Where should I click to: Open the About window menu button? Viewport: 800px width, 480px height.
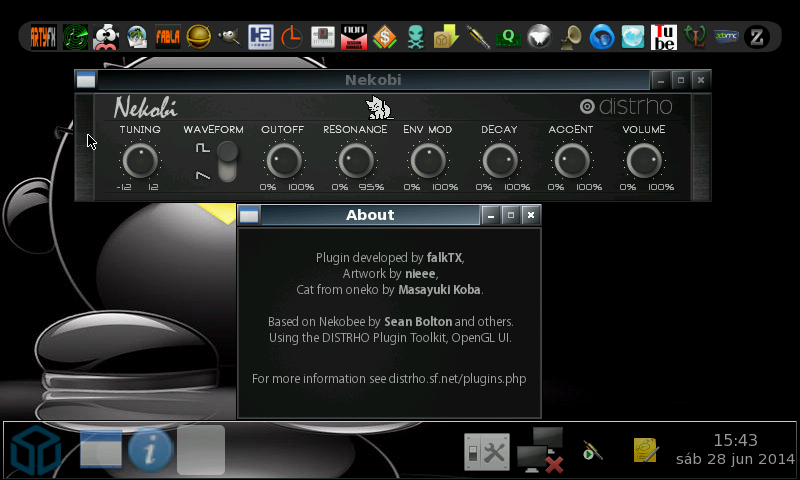point(249,215)
